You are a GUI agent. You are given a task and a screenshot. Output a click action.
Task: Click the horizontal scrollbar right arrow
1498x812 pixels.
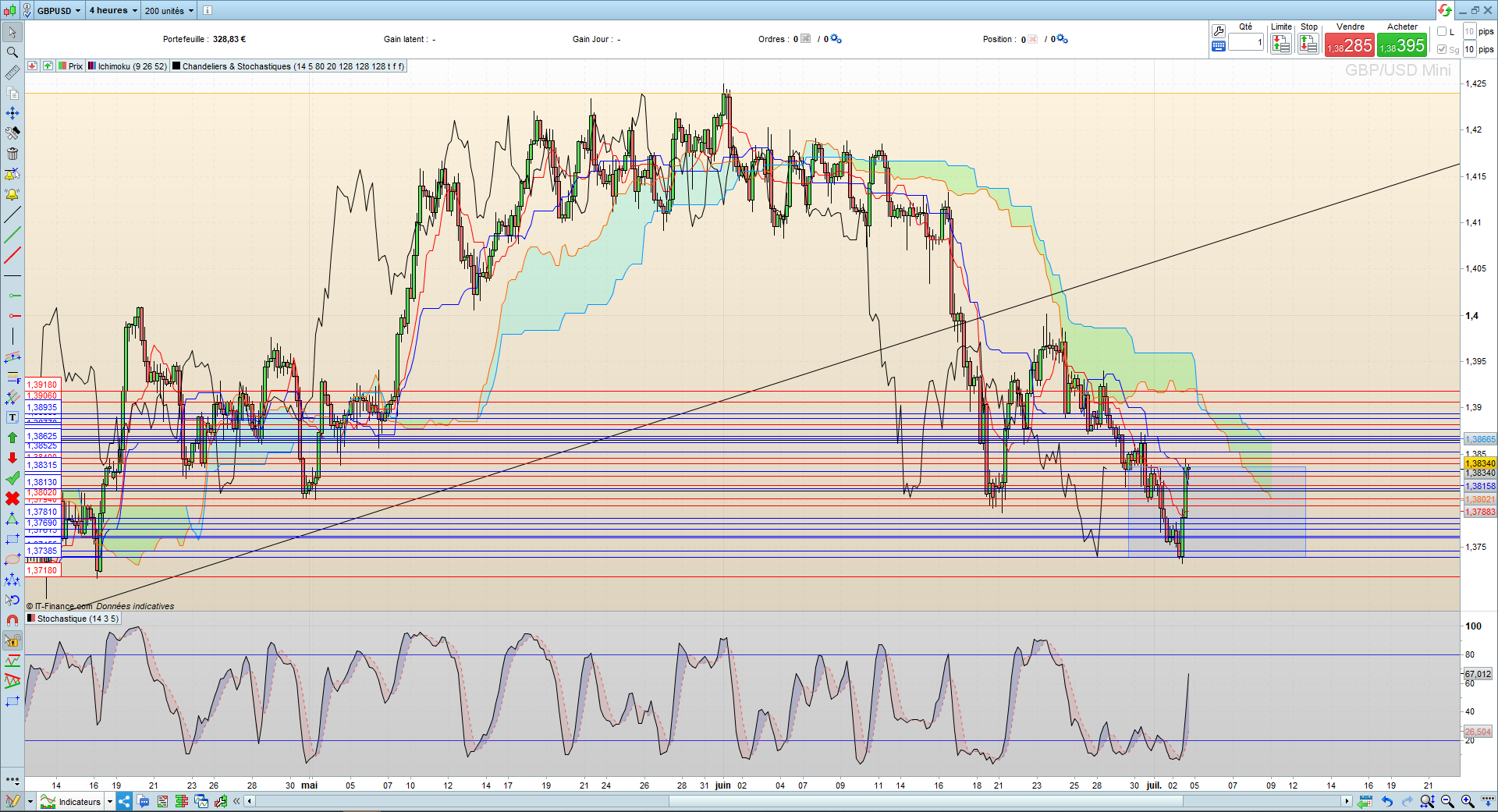[1347, 801]
